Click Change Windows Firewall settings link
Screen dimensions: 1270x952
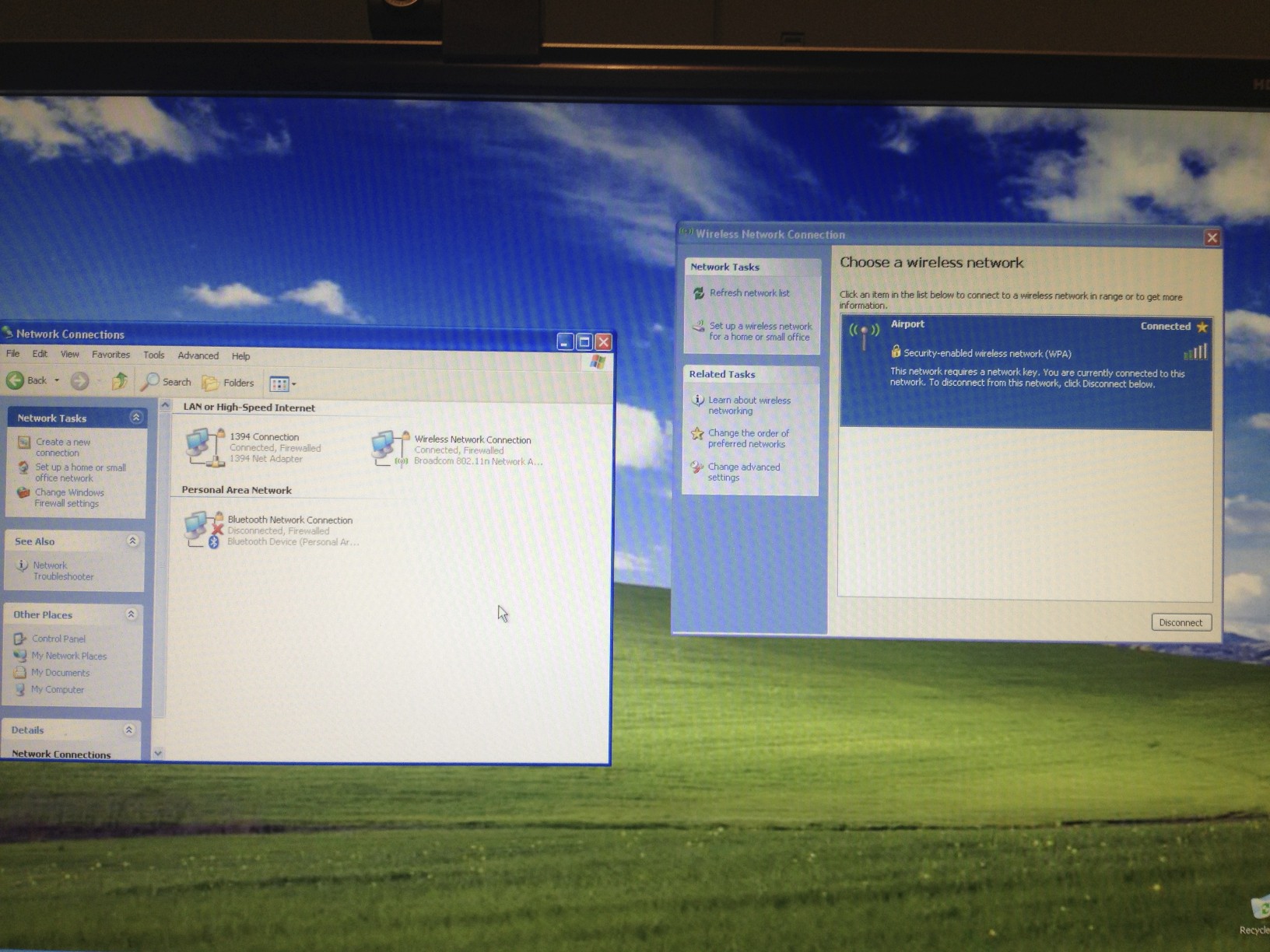point(69,498)
